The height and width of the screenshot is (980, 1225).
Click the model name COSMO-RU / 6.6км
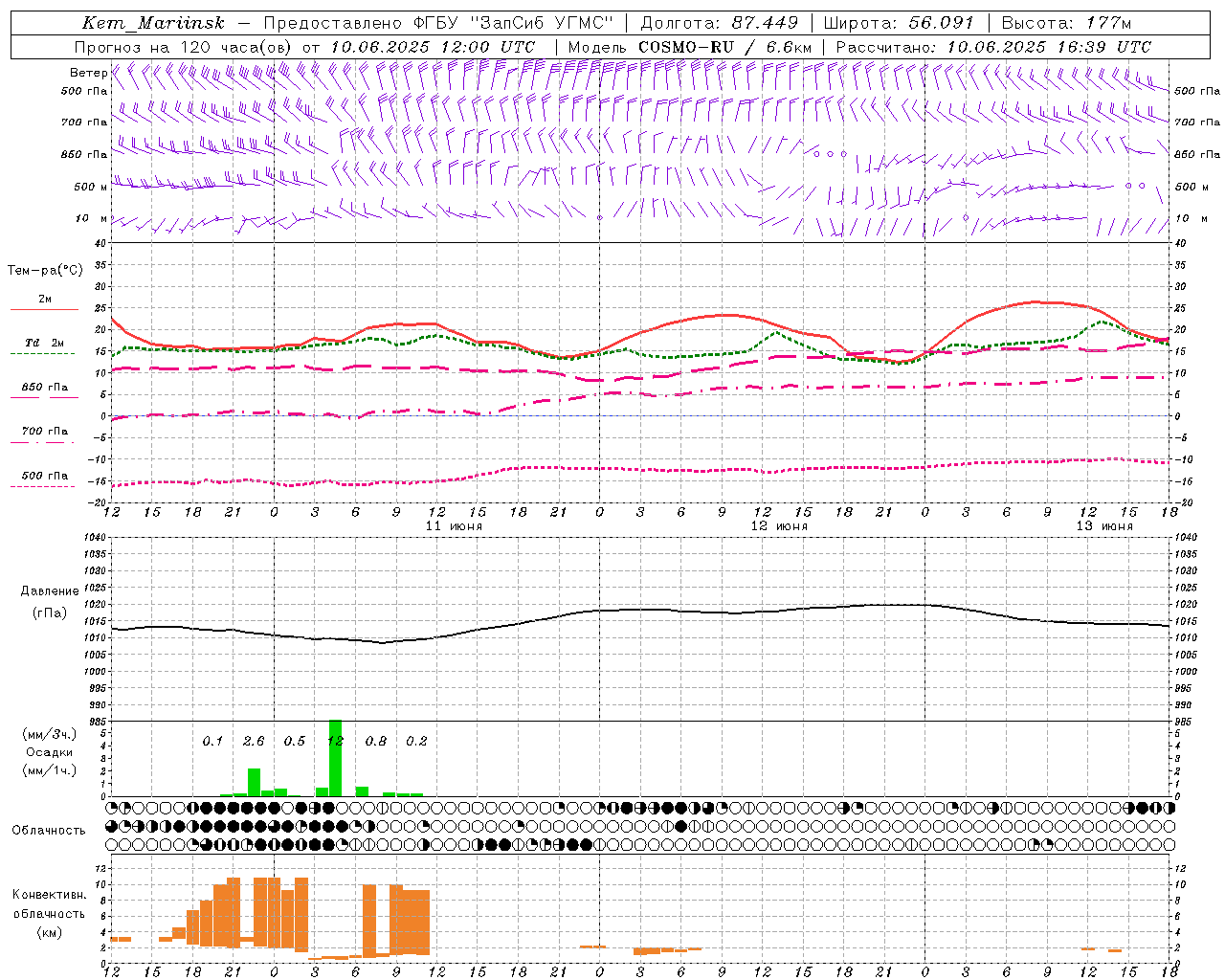pos(725,47)
